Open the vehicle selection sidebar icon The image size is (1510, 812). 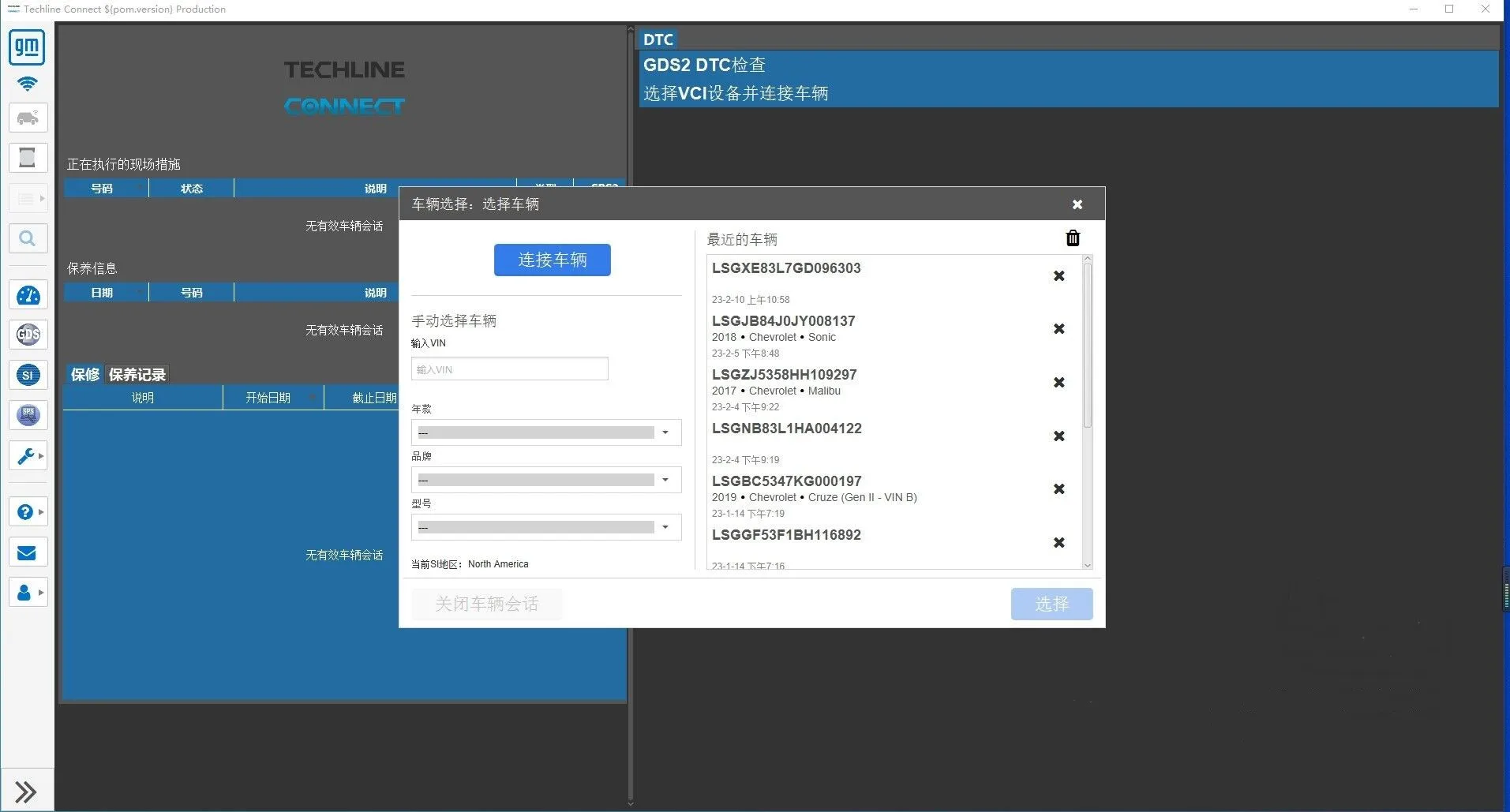(x=28, y=118)
